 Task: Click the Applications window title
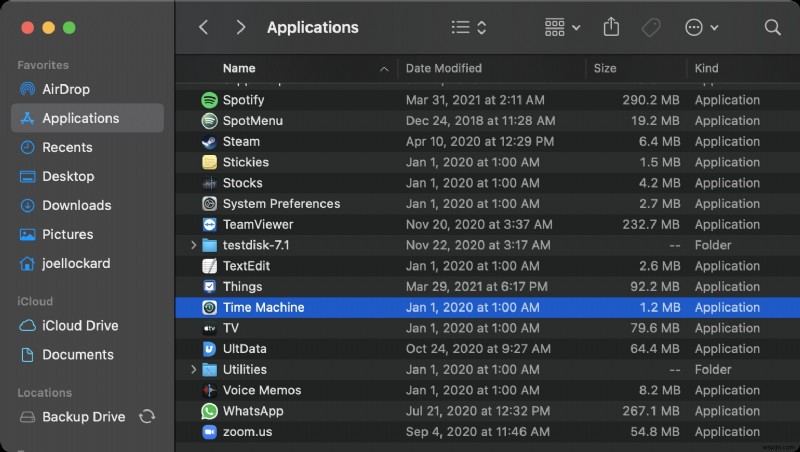coord(313,28)
